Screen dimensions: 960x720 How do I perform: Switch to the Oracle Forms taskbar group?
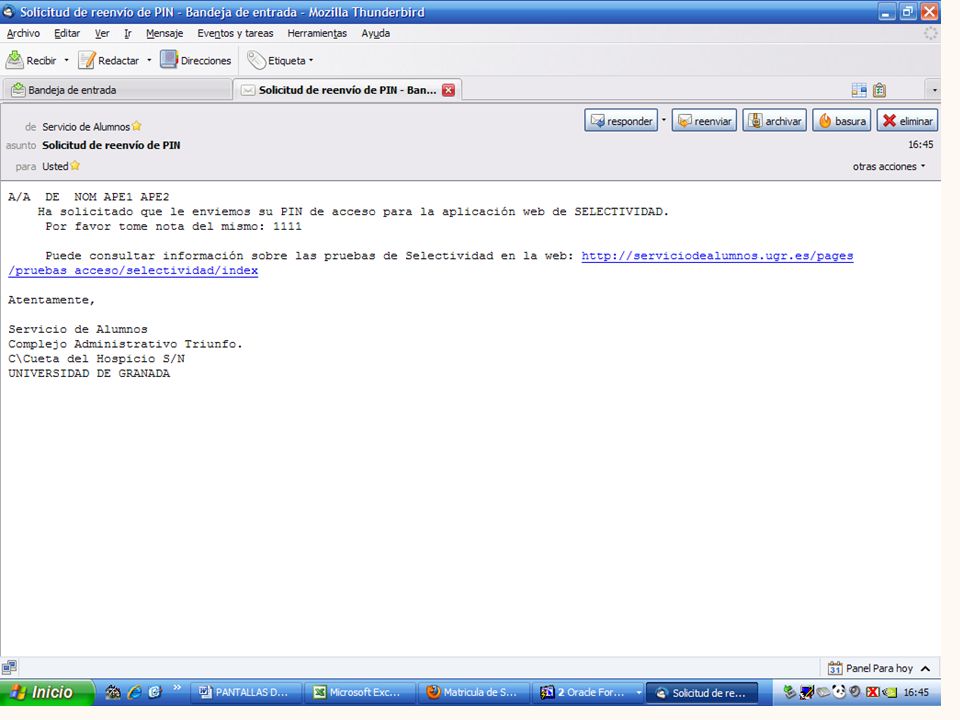click(x=588, y=692)
